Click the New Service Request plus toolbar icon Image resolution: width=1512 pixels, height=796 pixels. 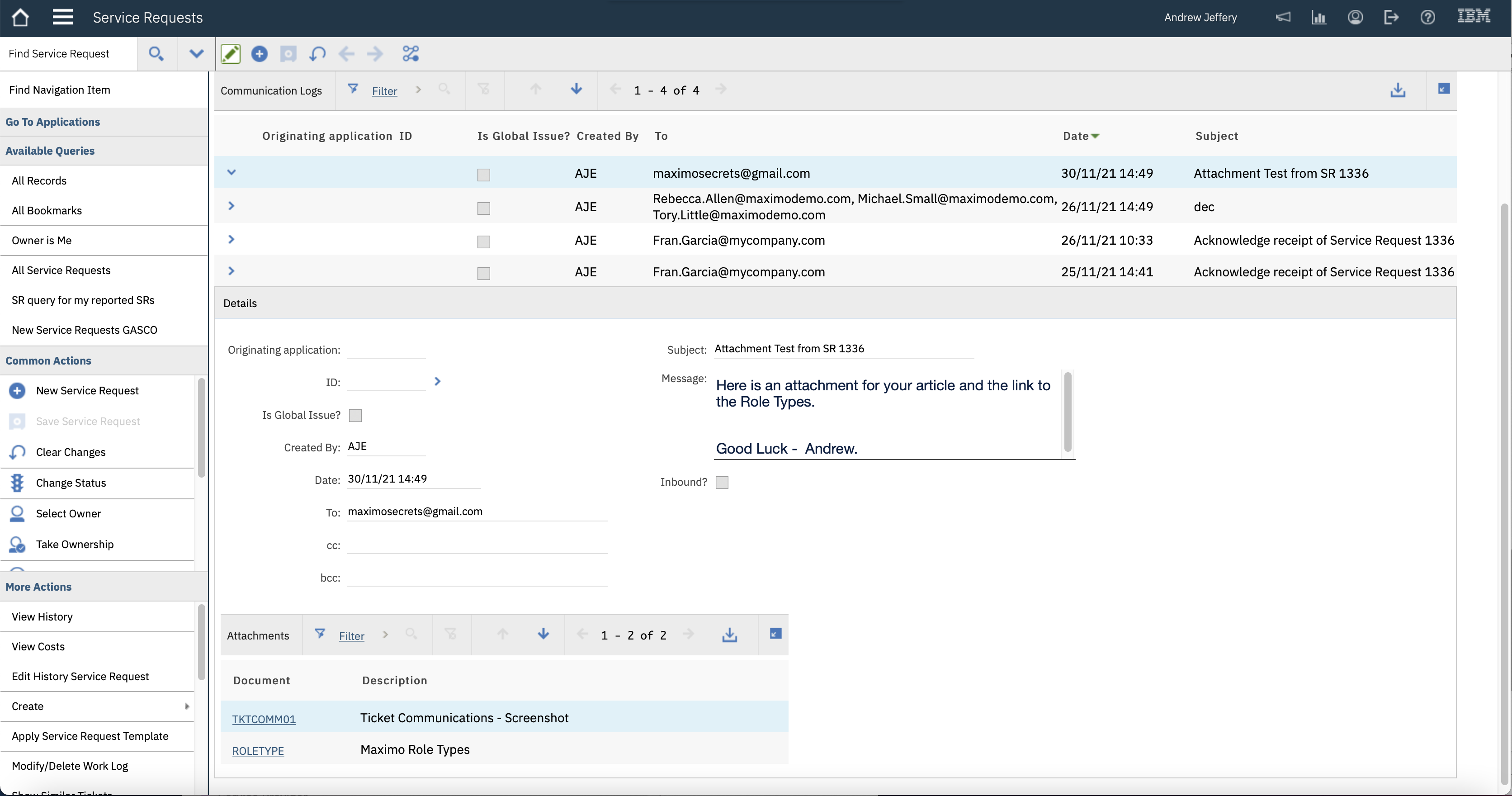pos(259,54)
